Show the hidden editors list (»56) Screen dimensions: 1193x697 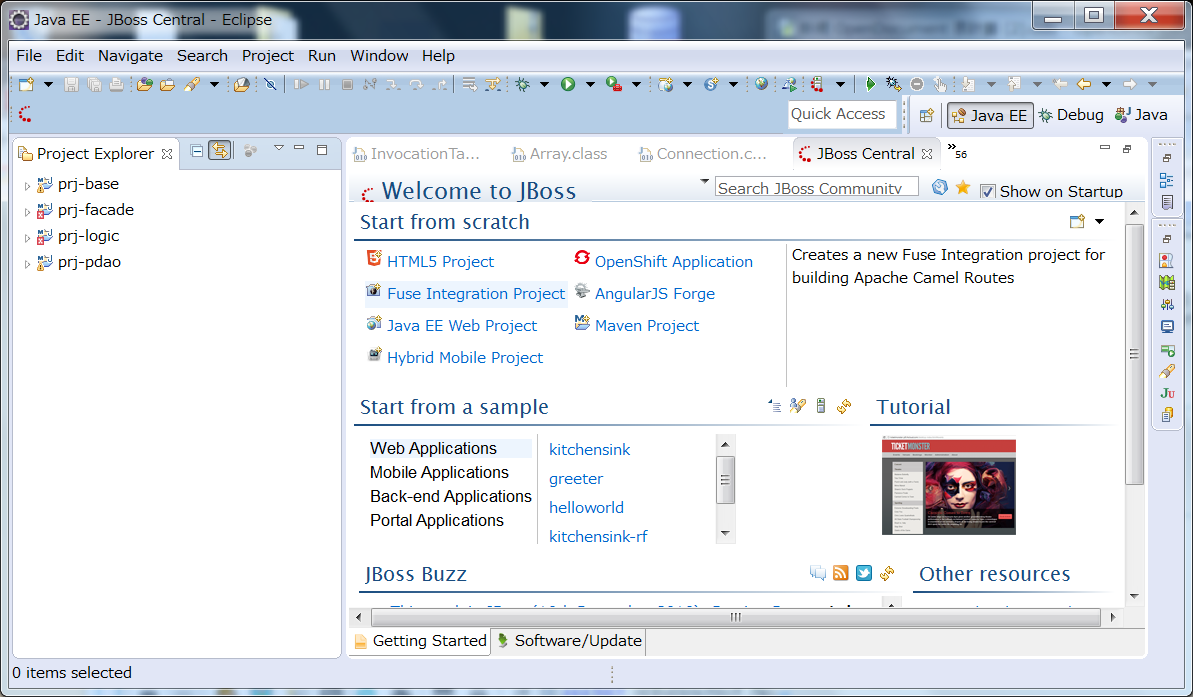(x=957, y=151)
